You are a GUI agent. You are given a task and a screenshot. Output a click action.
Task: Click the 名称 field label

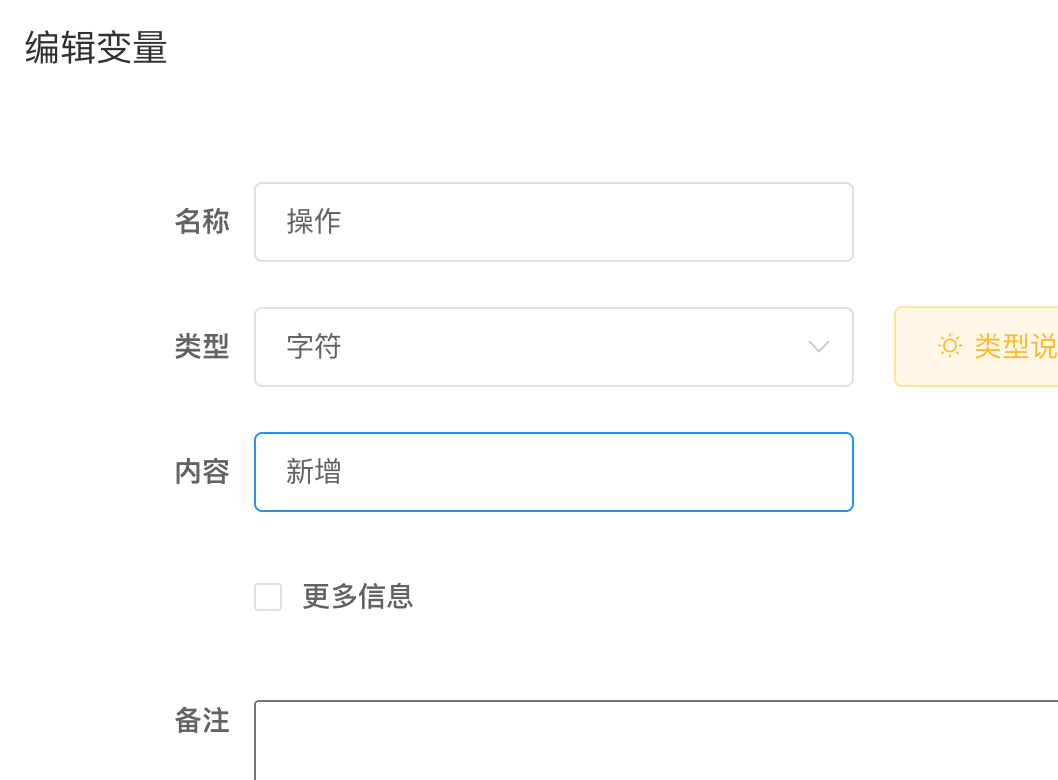click(202, 221)
